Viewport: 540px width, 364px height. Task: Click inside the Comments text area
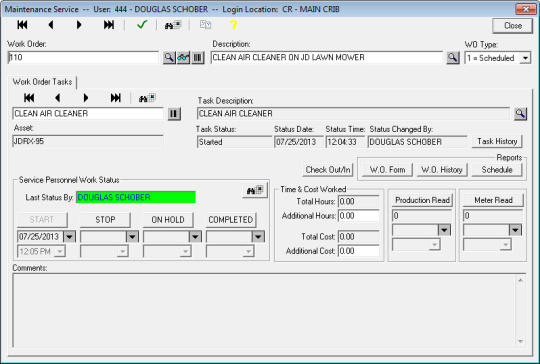pyautogui.click(x=263, y=310)
